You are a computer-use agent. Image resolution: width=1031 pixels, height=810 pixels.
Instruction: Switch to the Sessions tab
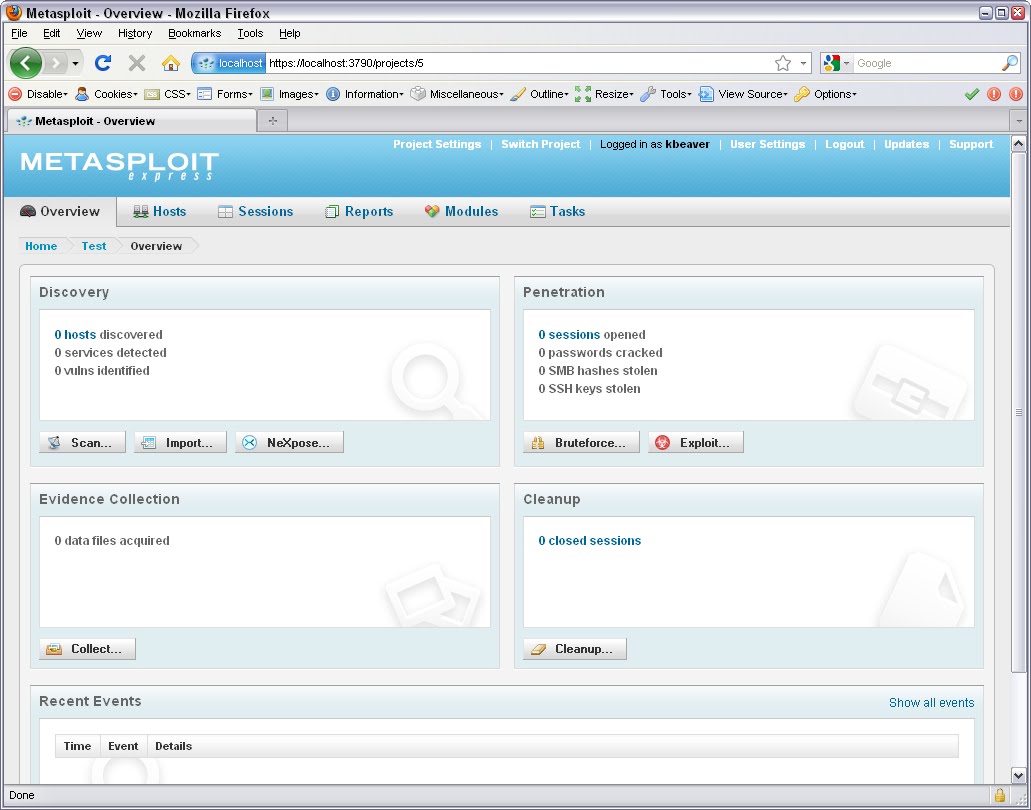[x=256, y=211]
